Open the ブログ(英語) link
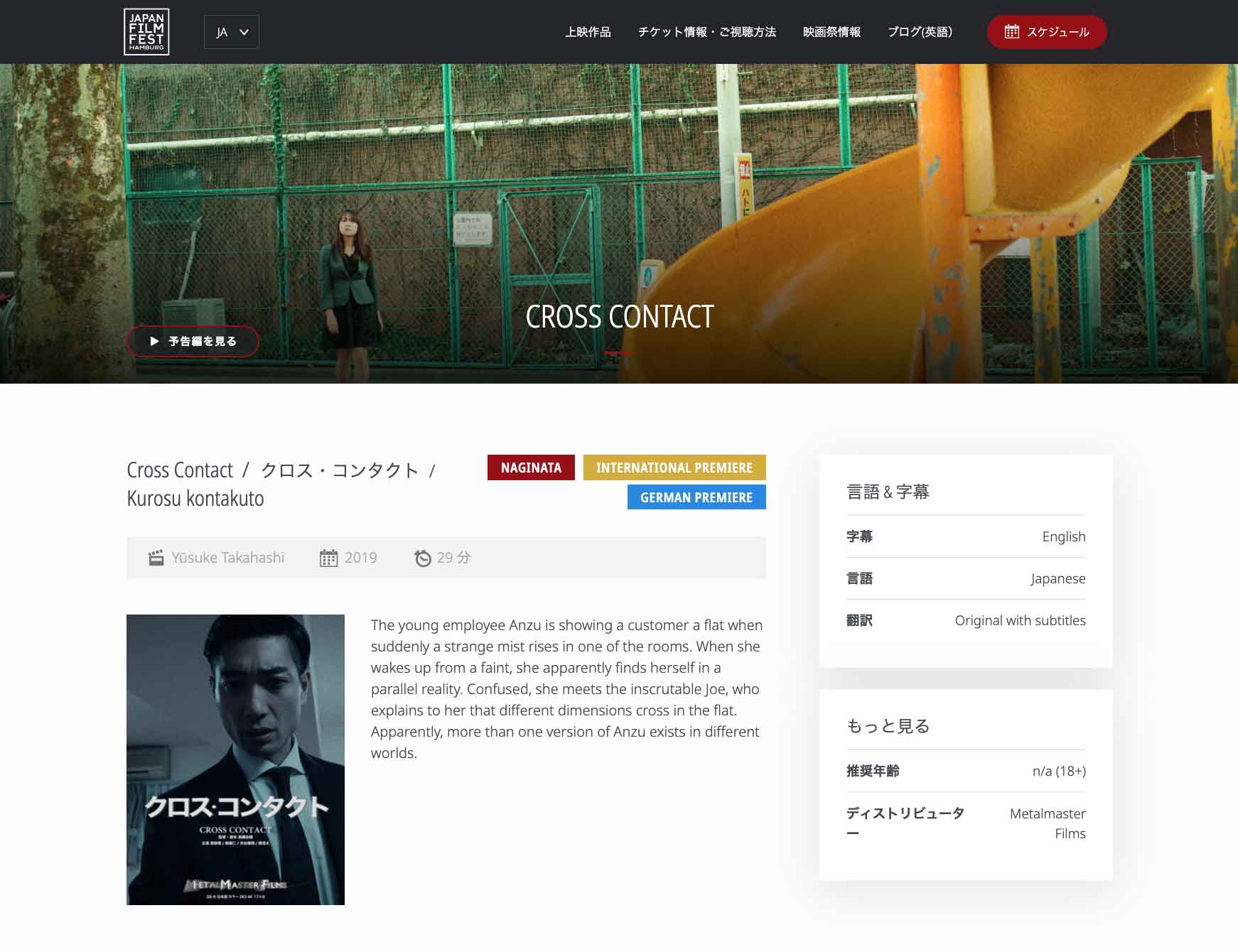This screenshot has height=952, width=1238. click(920, 32)
